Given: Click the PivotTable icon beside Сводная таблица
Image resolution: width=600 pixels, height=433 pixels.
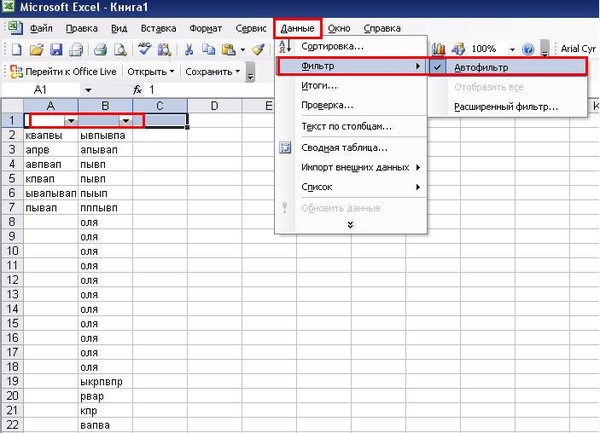Looking at the screenshot, I should pyautogui.click(x=285, y=148).
